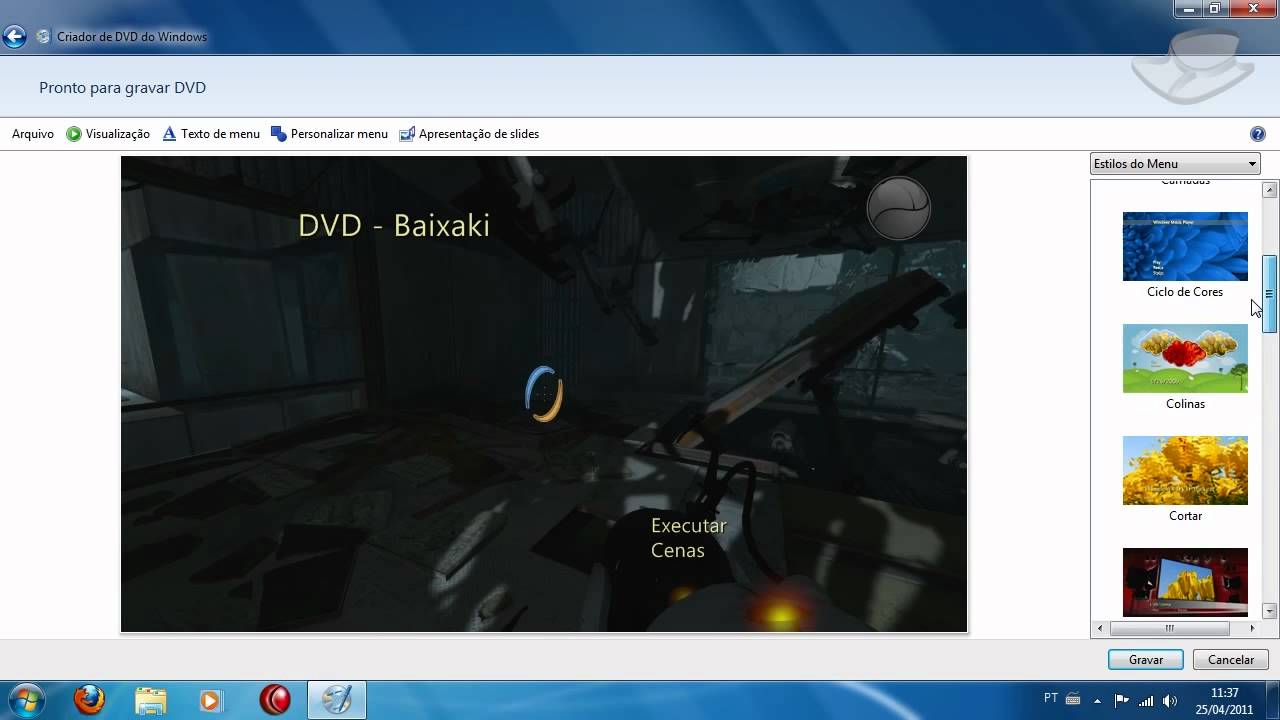Click the Gravar button

pyautogui.click(x=1146, y=660)
